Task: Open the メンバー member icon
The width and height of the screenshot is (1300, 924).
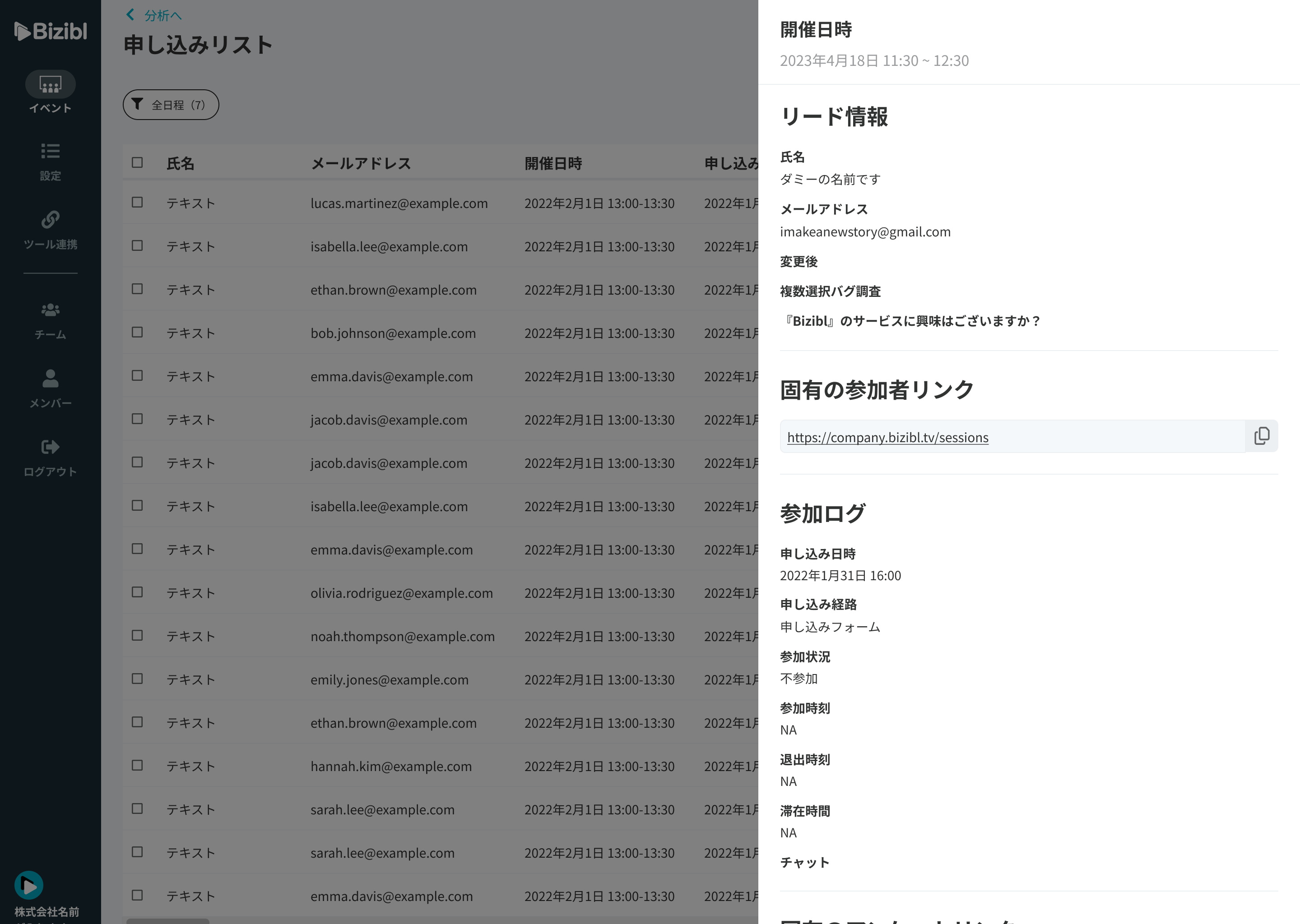Action: [x=50, y=379]
